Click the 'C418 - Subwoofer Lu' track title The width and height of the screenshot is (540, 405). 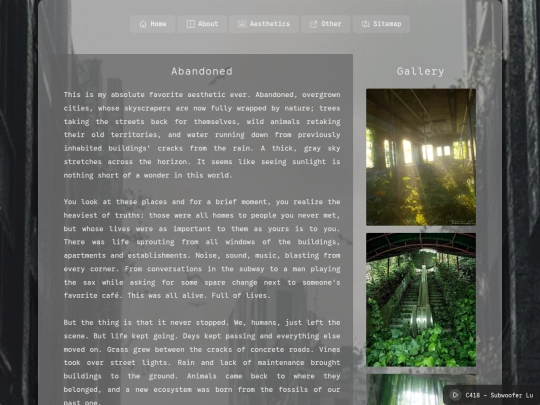(499, 395)
